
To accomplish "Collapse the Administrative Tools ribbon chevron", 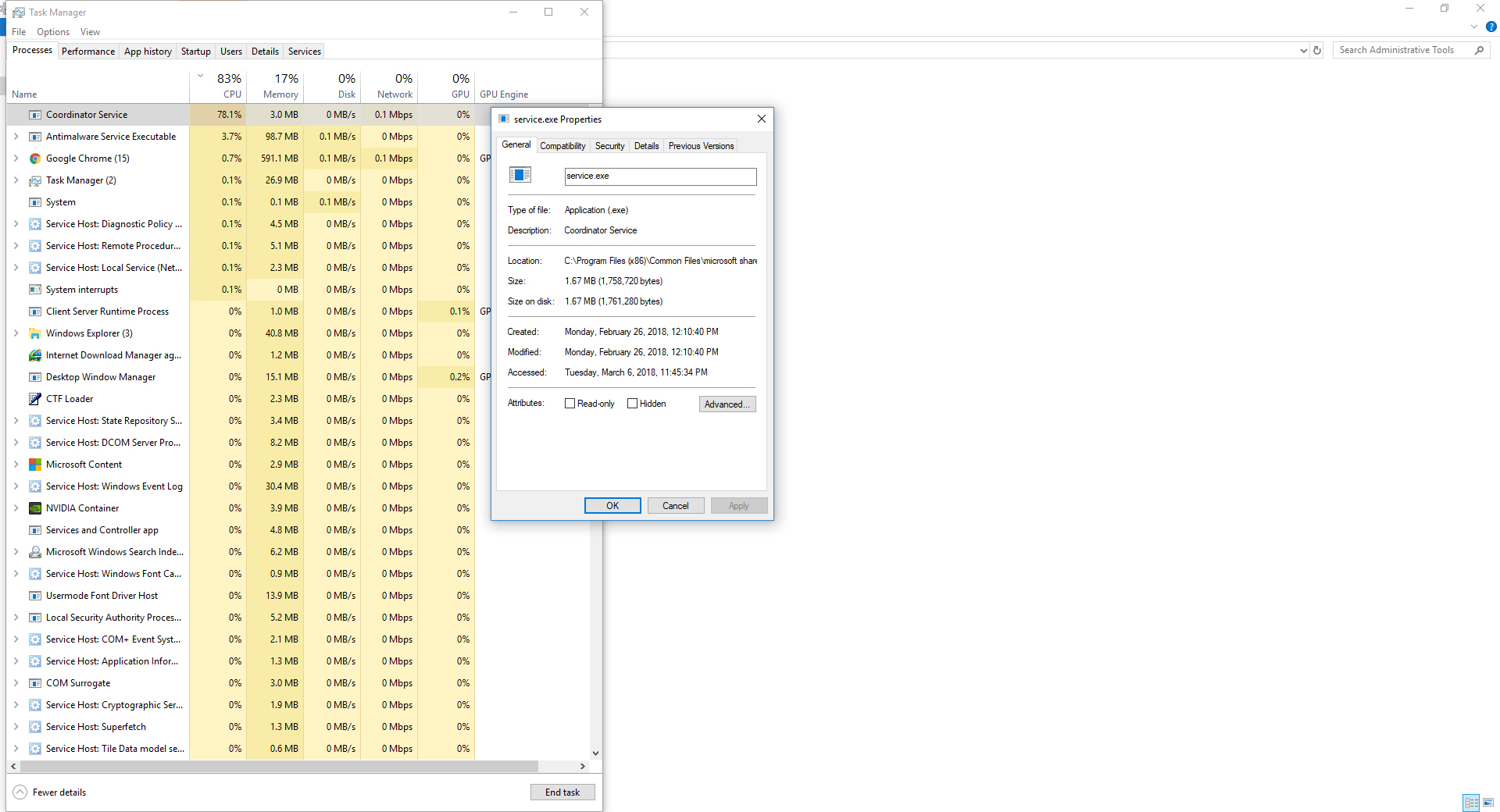I will 1474,27.
